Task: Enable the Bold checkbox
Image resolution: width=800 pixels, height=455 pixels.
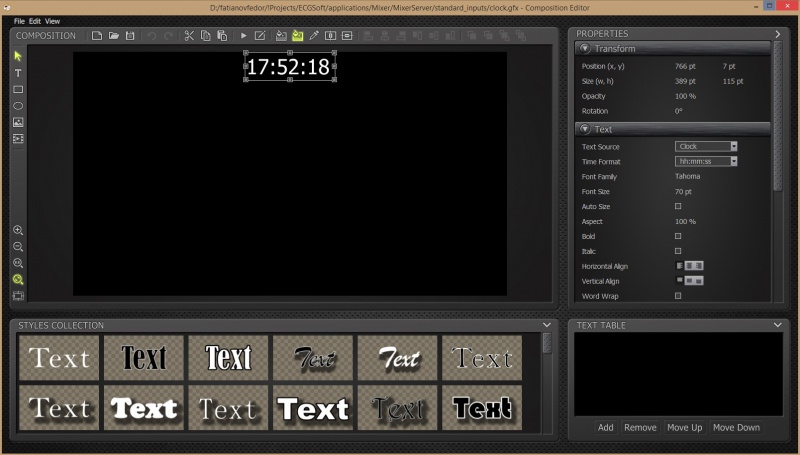Action: pyautogui.click(x=678, y=236)
